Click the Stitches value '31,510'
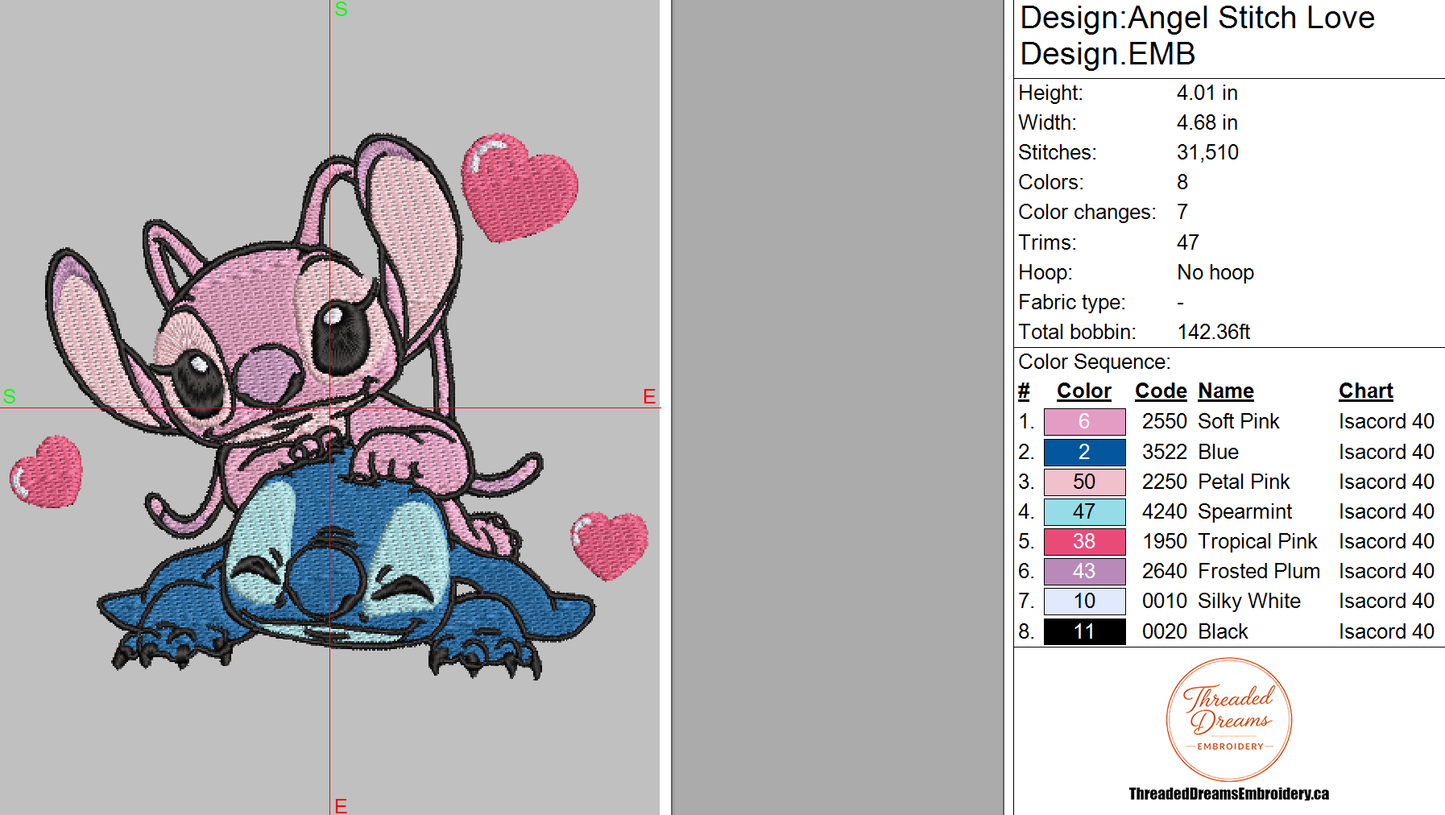 (x=1207, y=153)
